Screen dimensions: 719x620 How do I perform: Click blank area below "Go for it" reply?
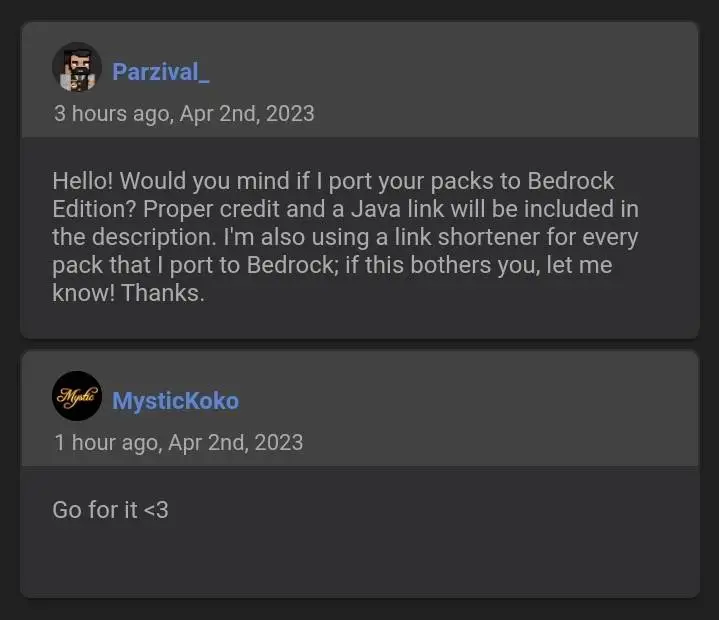(358, 562)
